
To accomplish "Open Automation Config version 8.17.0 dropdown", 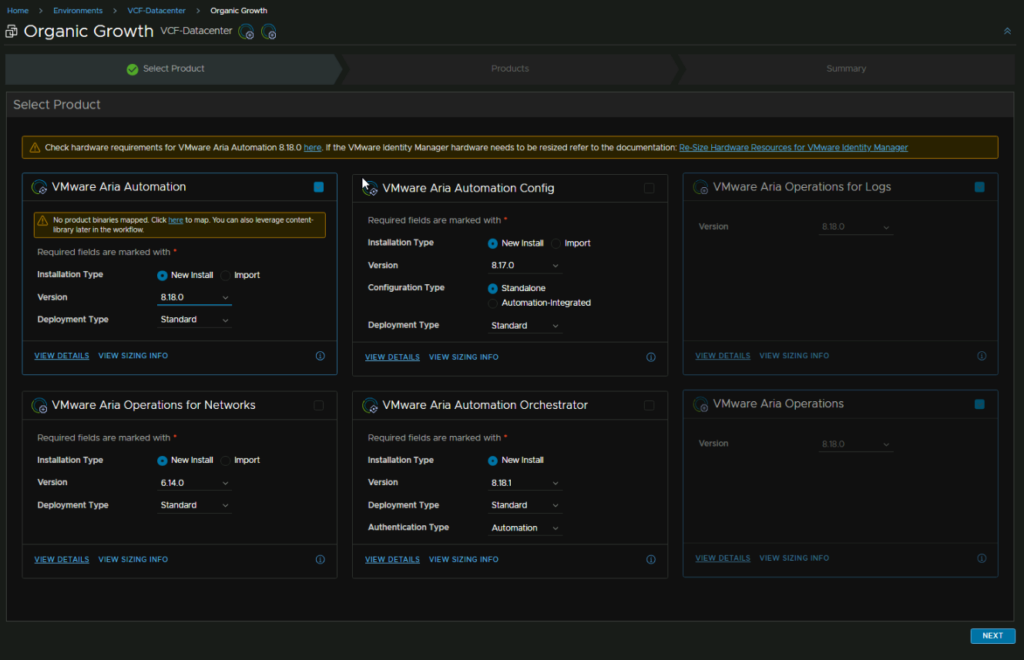I will (524, 265).
